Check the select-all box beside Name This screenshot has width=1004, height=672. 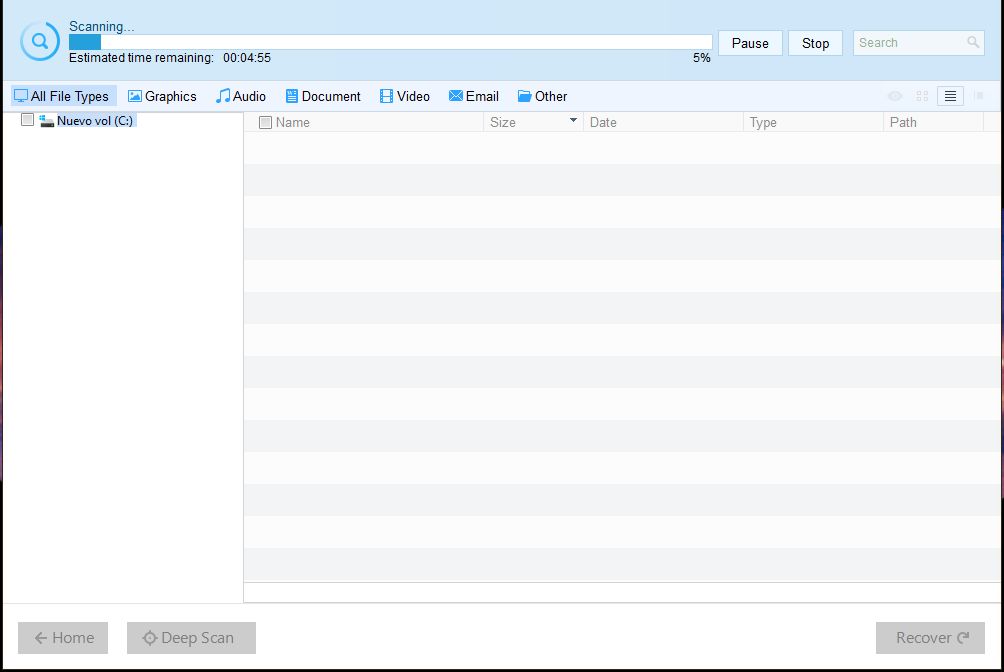coord(265,121)
